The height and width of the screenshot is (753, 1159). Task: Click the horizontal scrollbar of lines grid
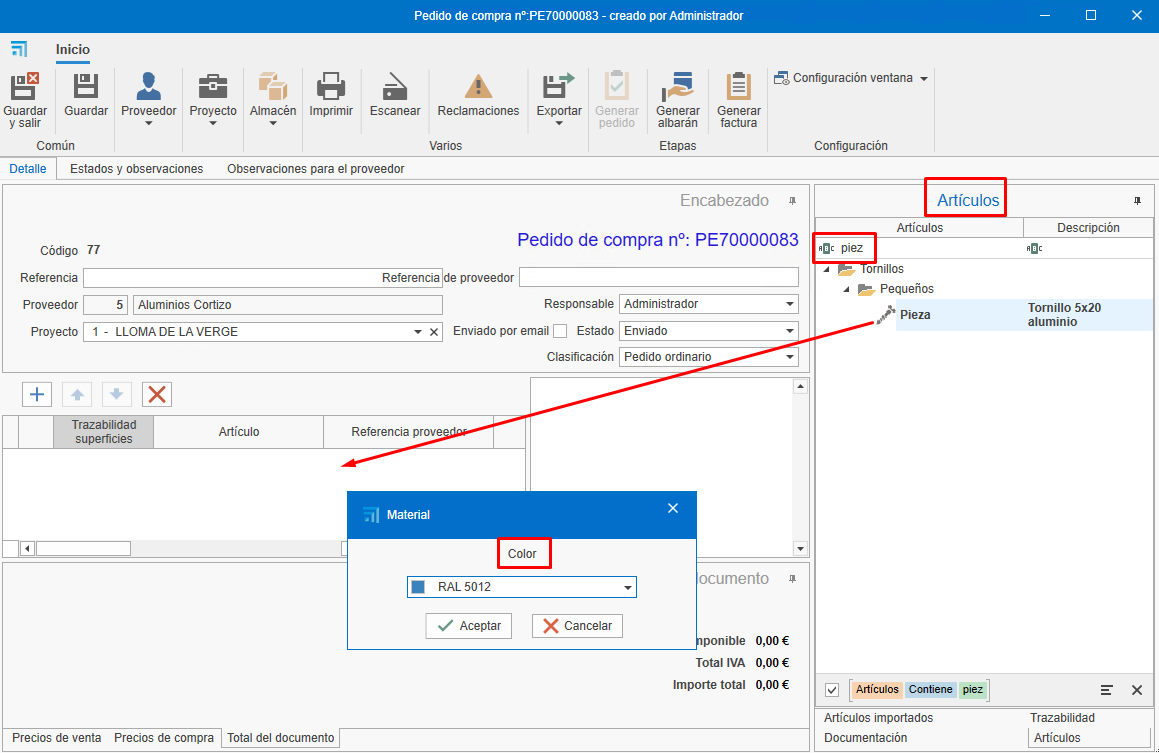tap(84, 548)
